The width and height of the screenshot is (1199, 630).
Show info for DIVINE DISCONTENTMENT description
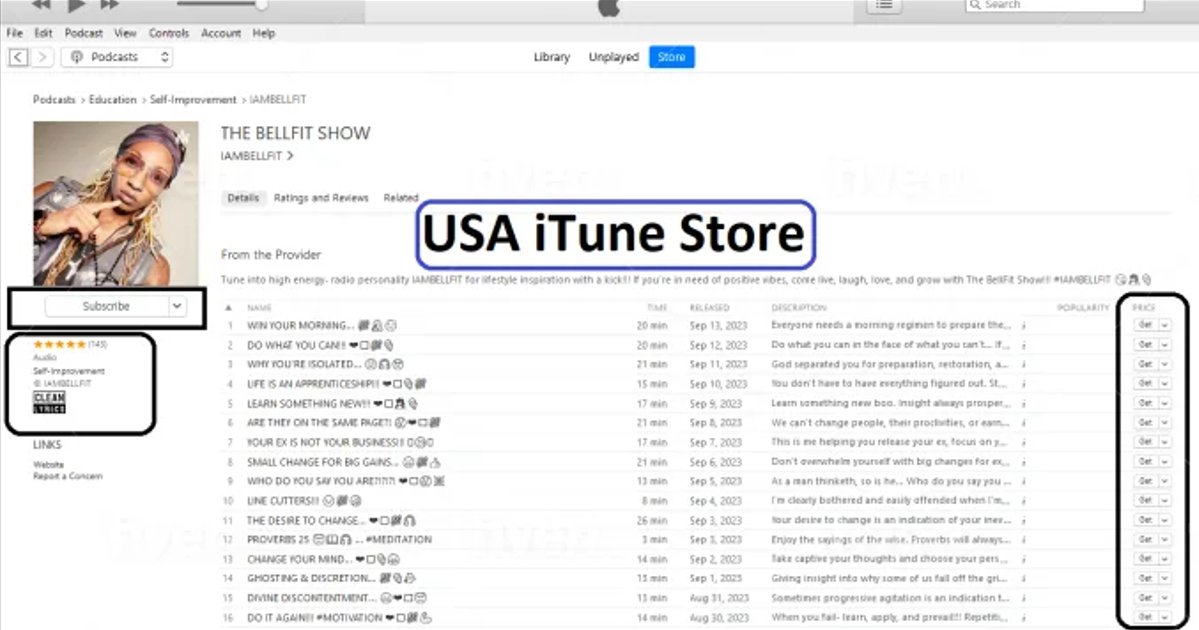coord(1024,599)
